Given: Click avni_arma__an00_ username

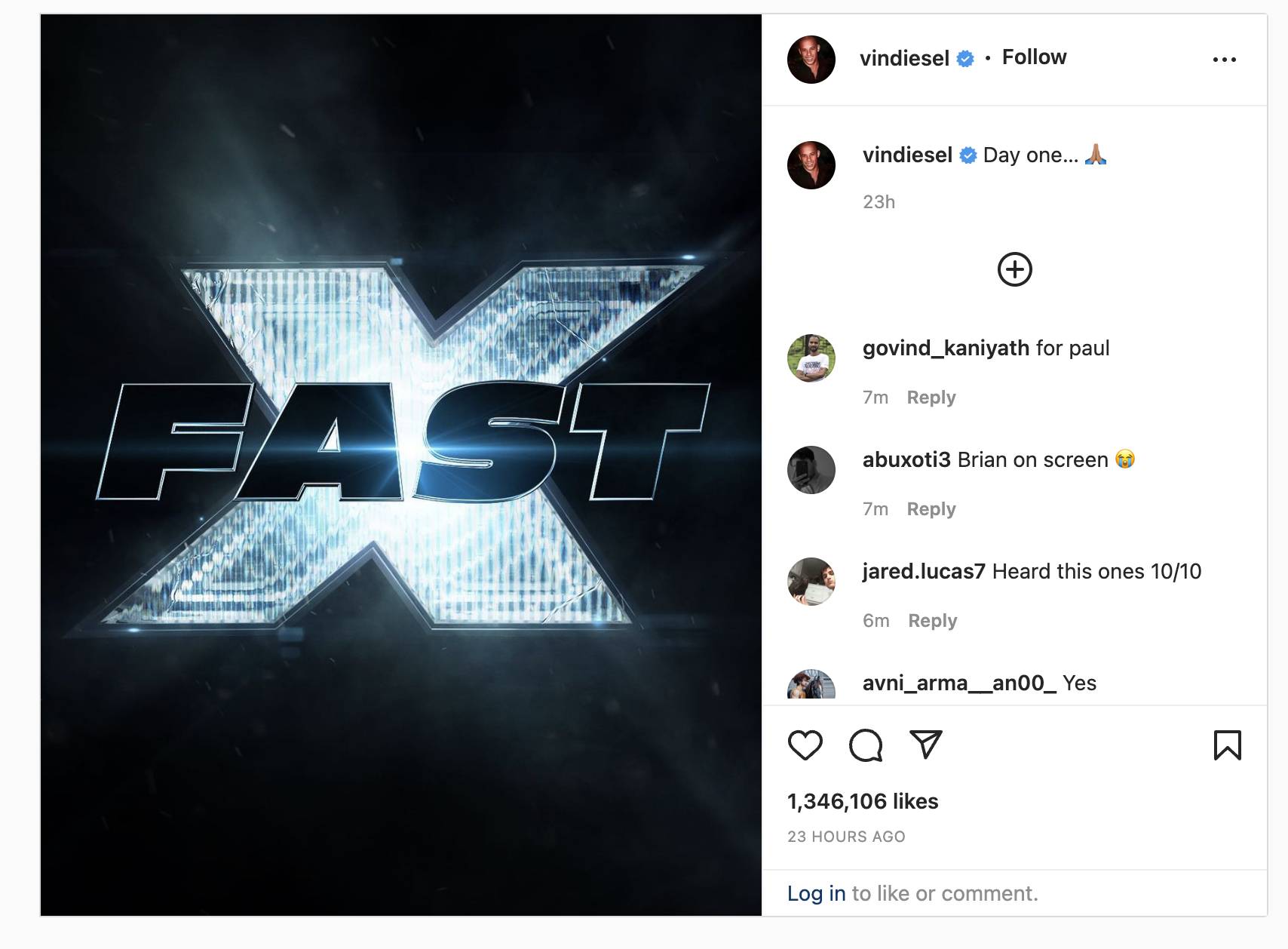Looking at the screenshot, I should tap(959, 683).
